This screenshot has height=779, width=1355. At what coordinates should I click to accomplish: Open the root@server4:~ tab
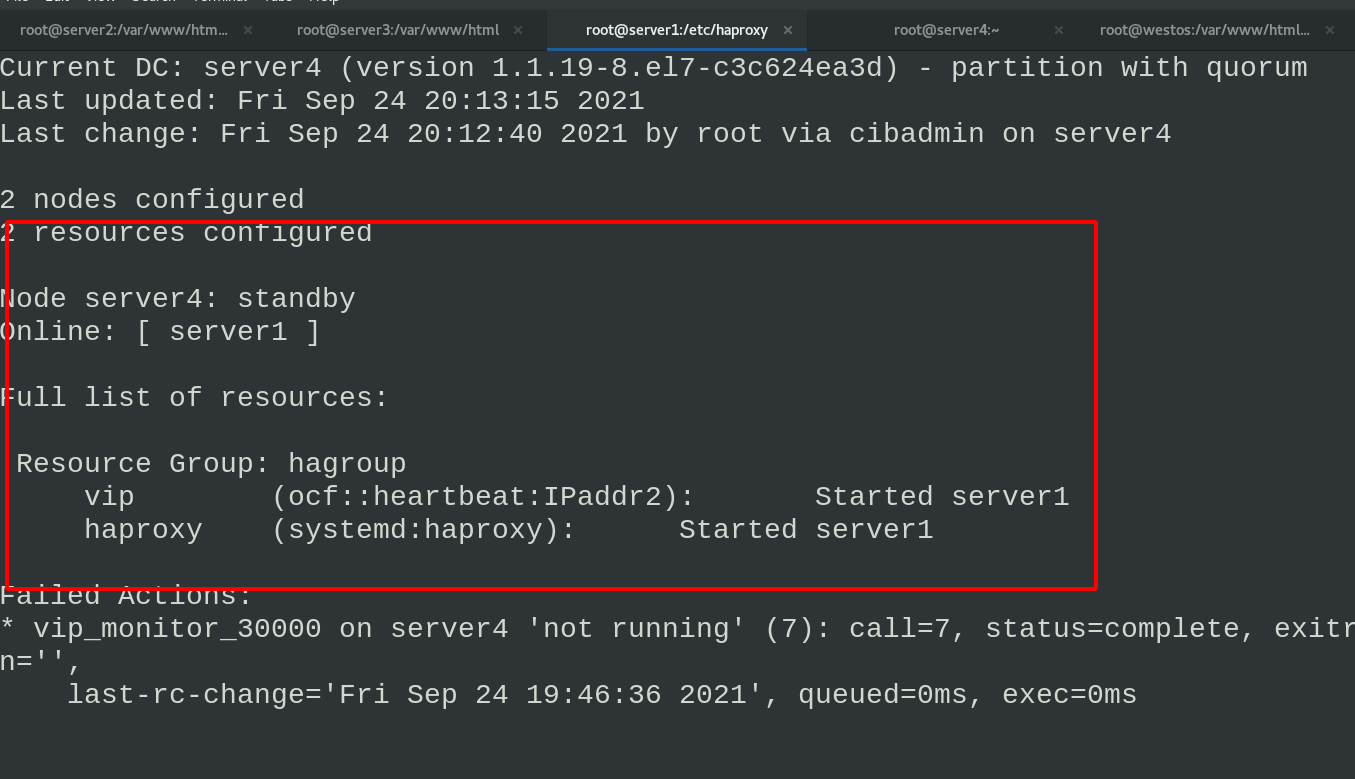[x=946, y=30]
